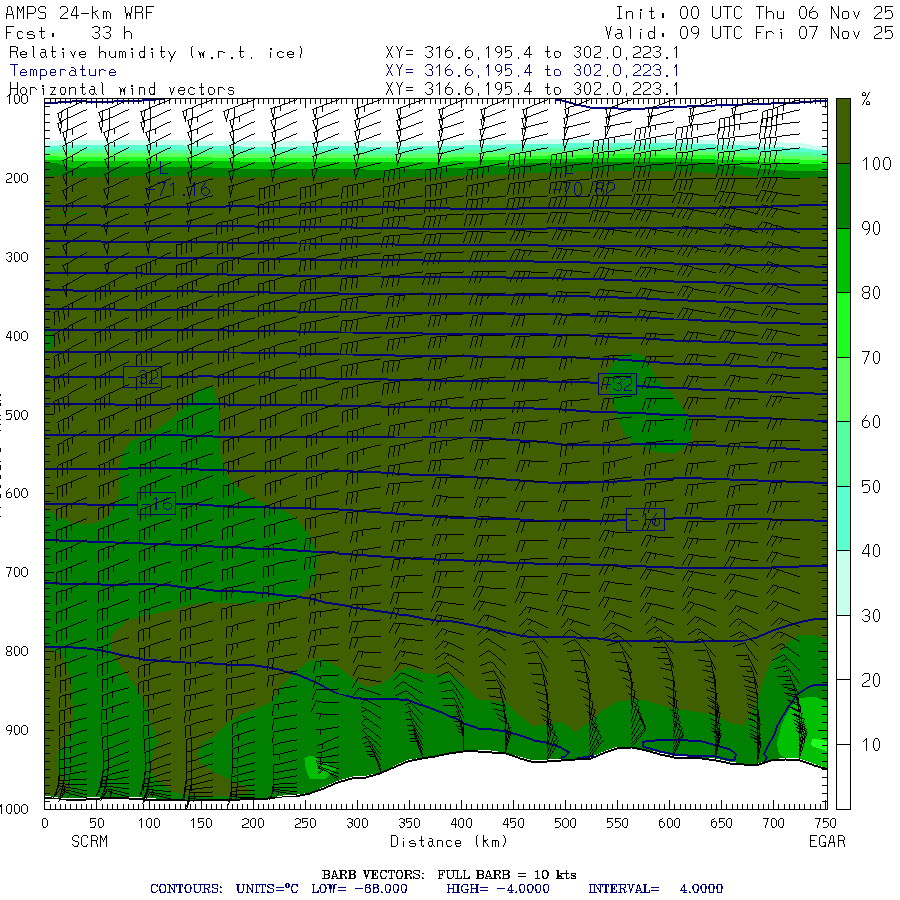Select the "500" pressure axis tick label
Image resolution: width=900 pixels, height=900 pixels.
click(17, 415)
